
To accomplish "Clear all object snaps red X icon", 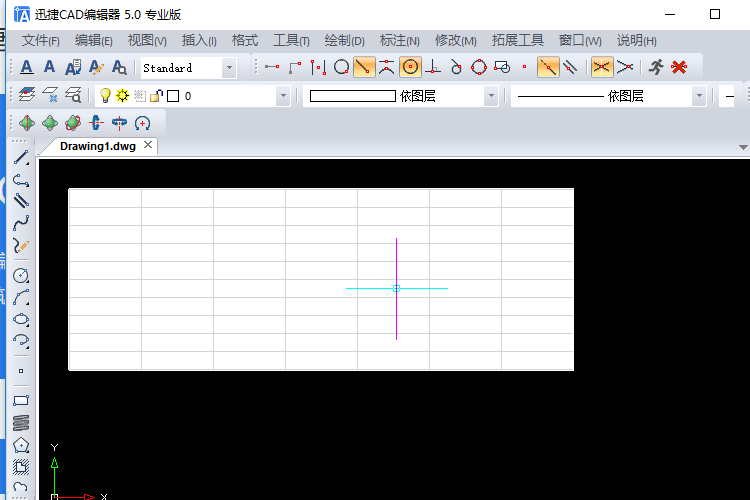I will (x=679, y=67).
